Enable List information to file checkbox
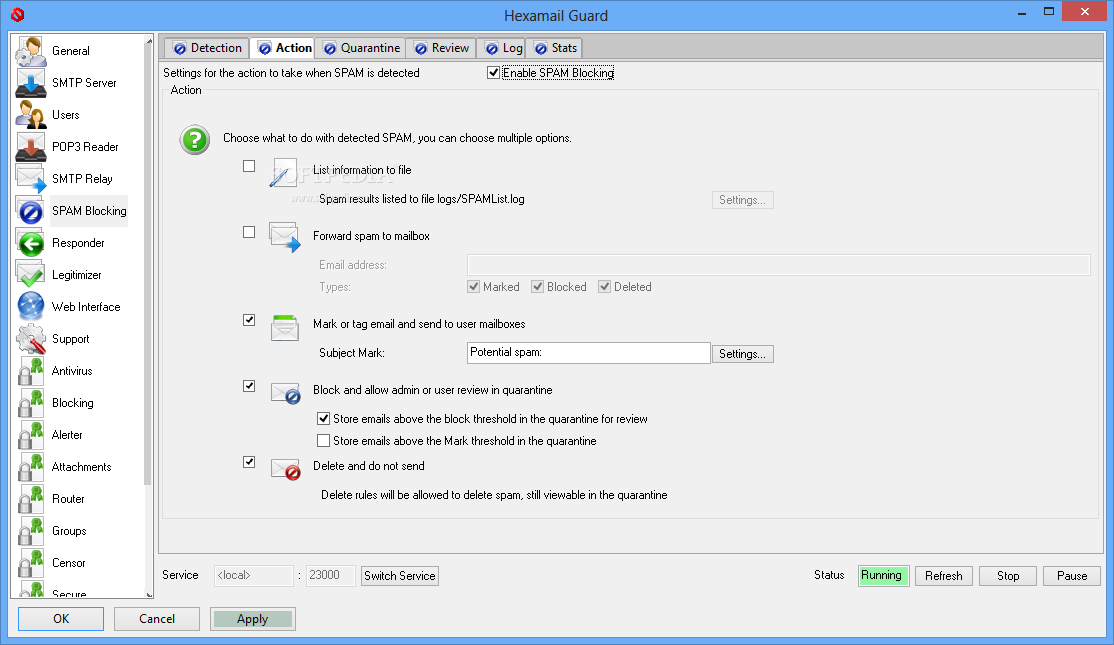 coord(249,166)
